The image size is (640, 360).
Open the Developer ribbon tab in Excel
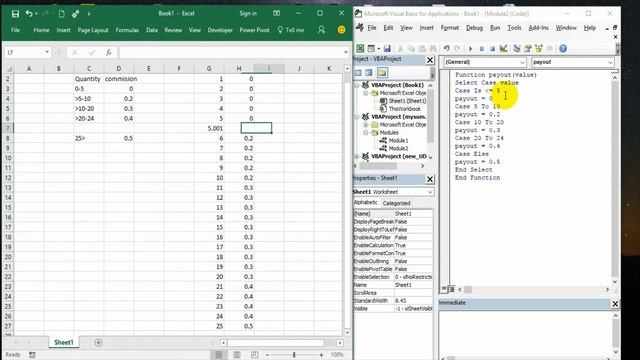pos(220,30)
